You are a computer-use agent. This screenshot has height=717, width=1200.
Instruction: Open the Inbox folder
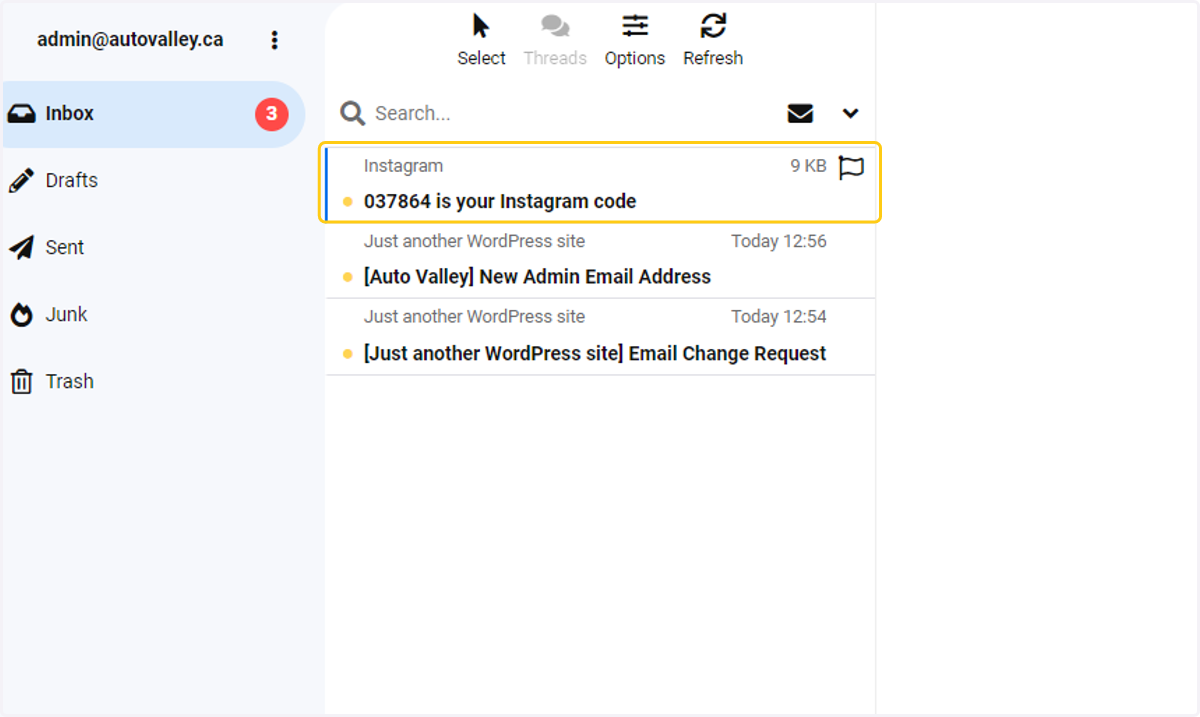pos(154,114)
